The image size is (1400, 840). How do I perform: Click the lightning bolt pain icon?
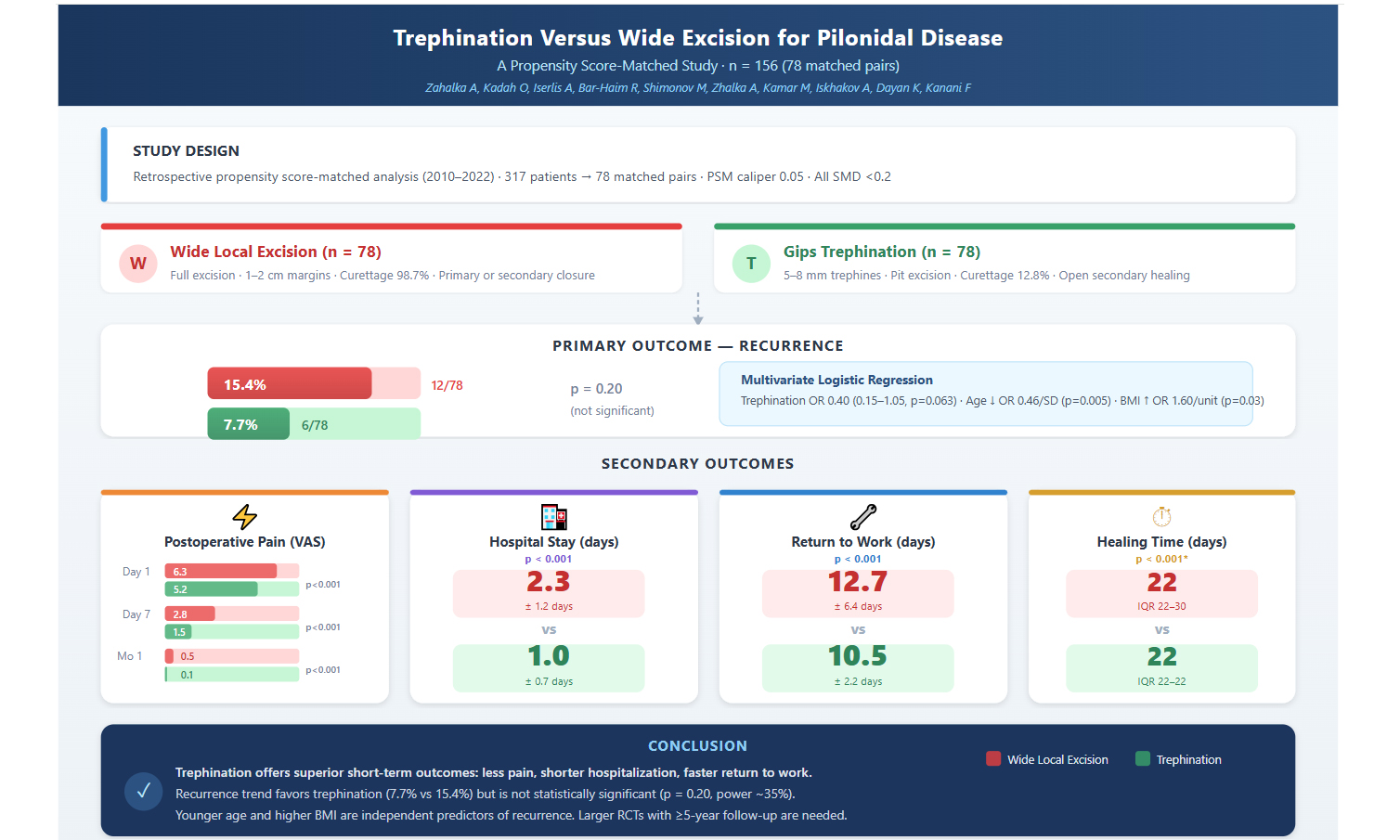point(244,517)
